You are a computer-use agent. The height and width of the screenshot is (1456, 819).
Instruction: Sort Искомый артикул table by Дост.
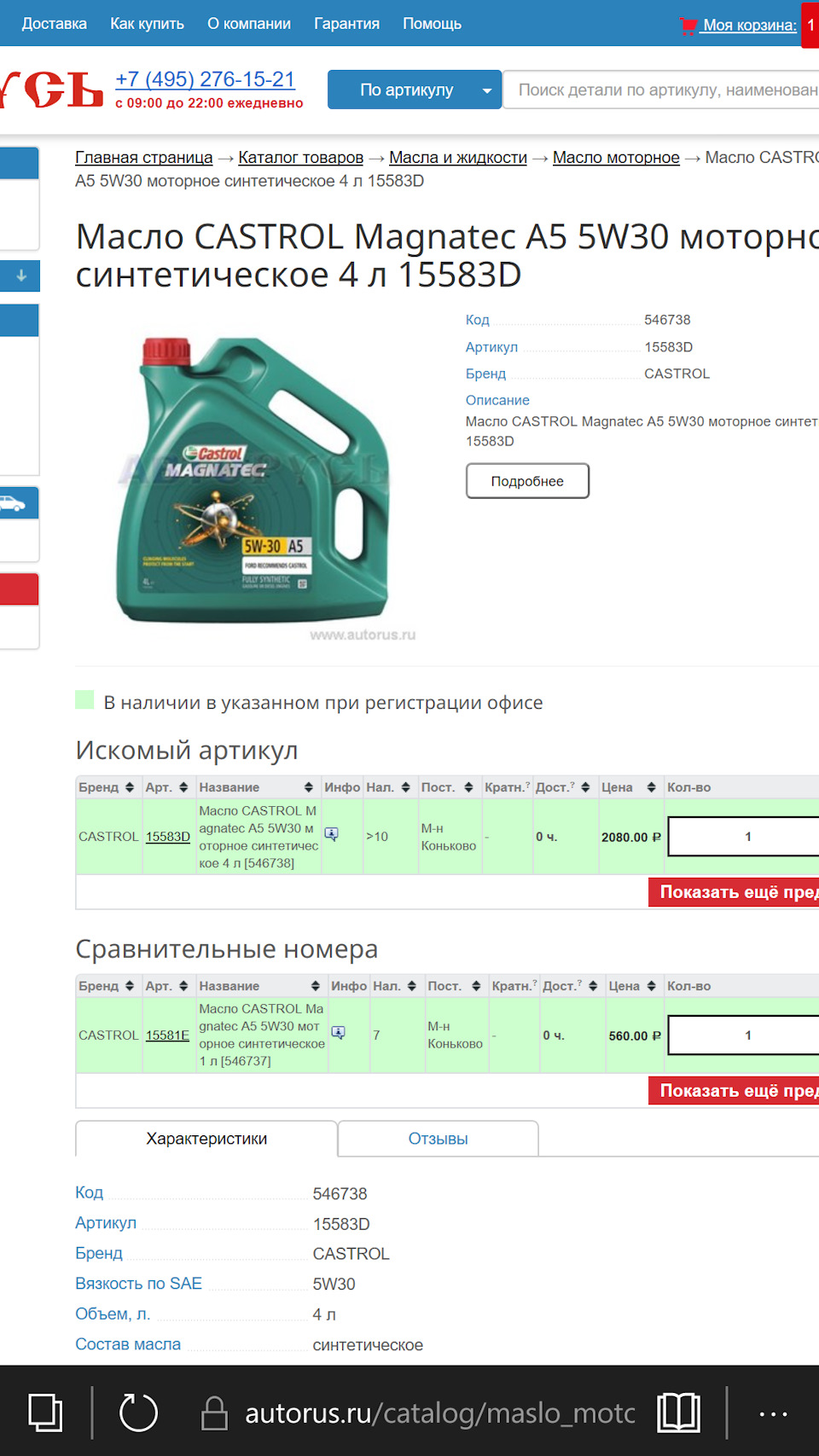point(585,787)
